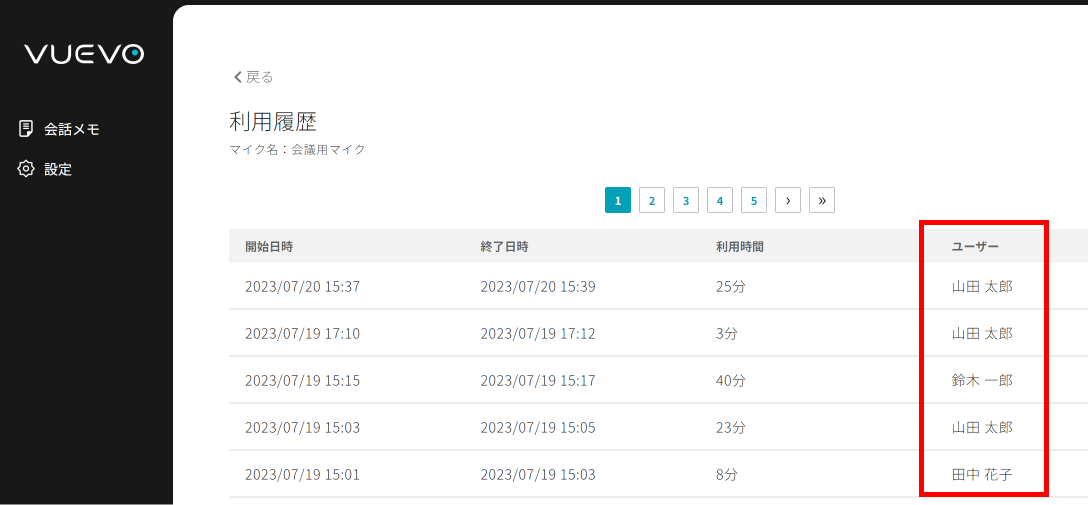Click the ユーザー column header

975,246
